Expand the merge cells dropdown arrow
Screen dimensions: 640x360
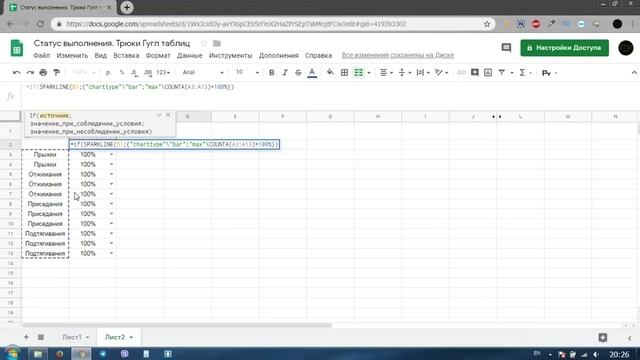tap(369, 73)
